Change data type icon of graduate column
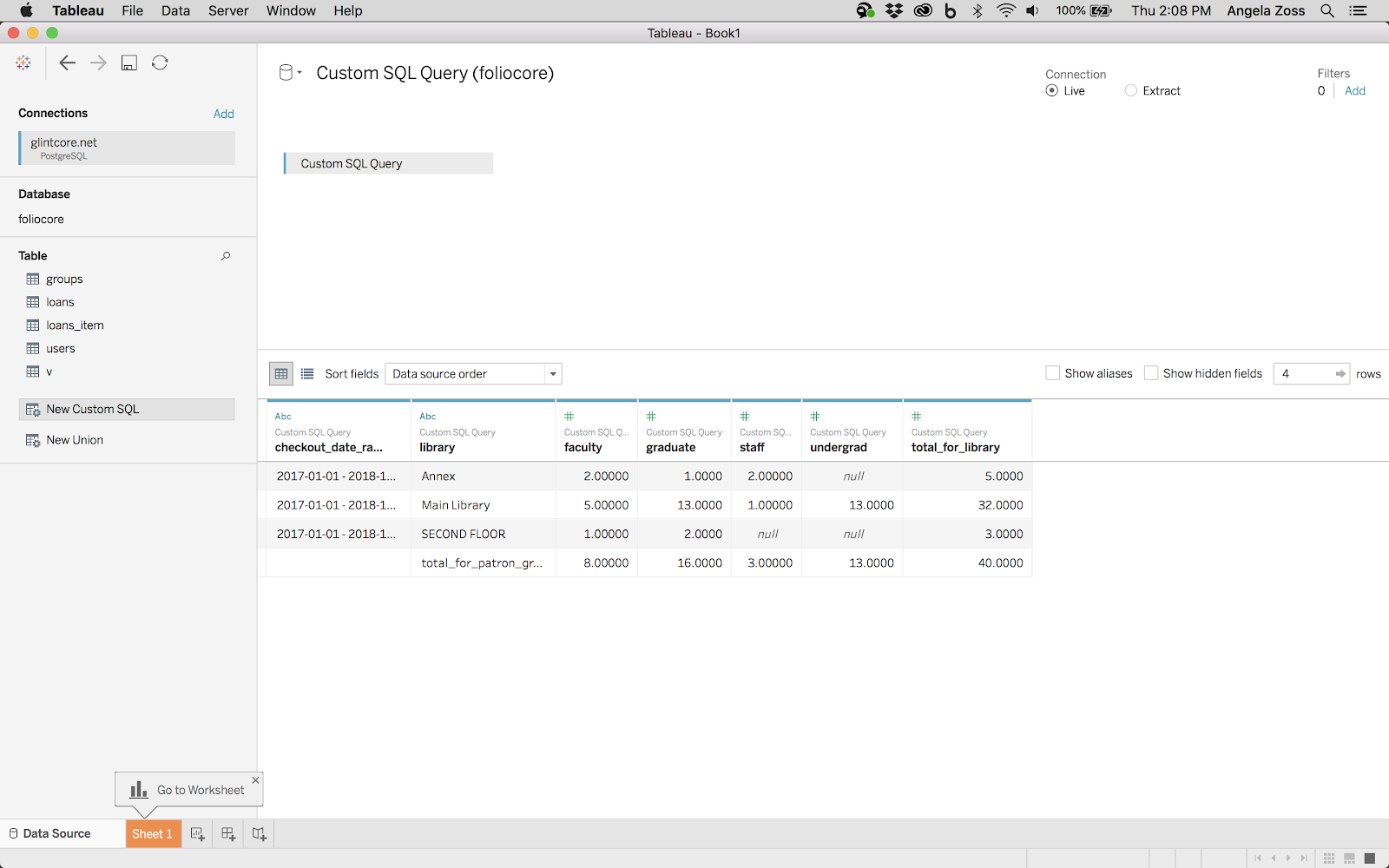Screen dimensions: 1389x868 [x=651, y=417]
